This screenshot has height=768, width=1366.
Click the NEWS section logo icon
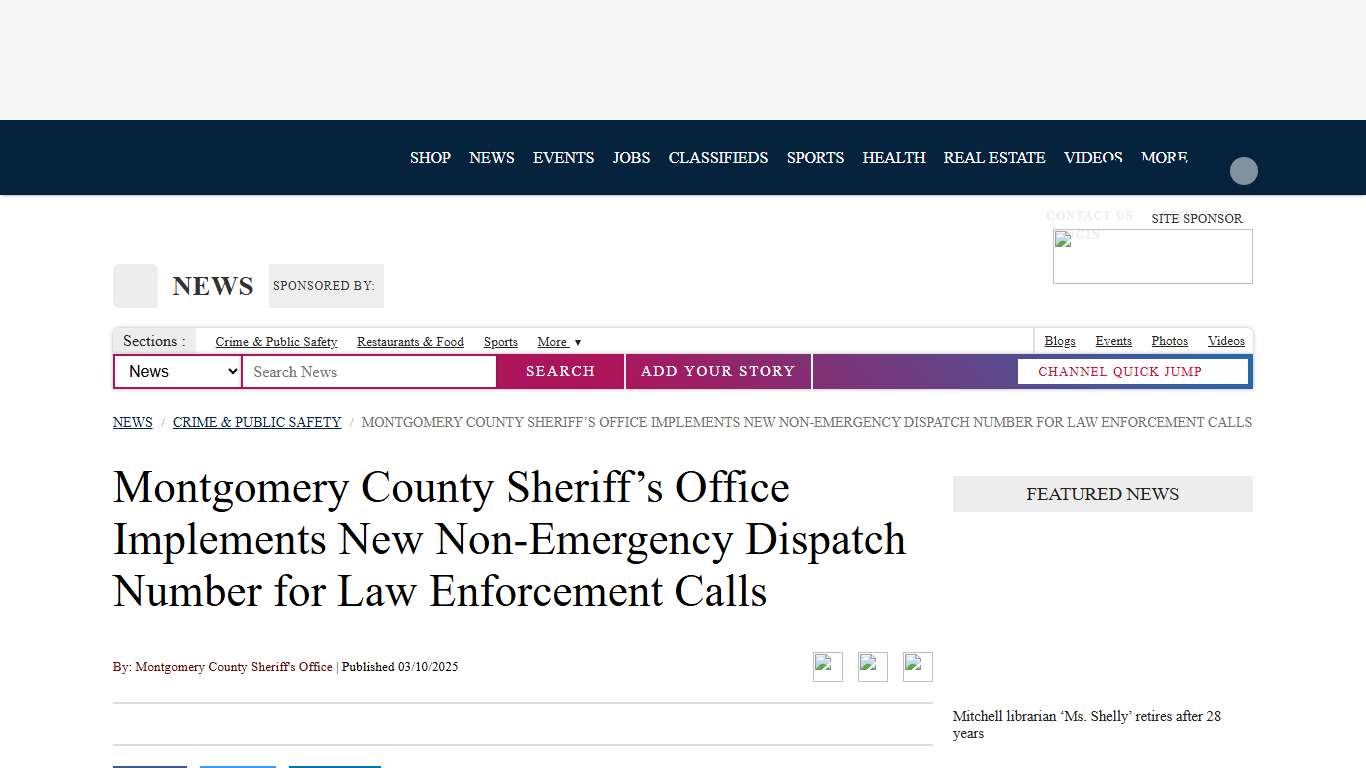[x=135, y=285]
